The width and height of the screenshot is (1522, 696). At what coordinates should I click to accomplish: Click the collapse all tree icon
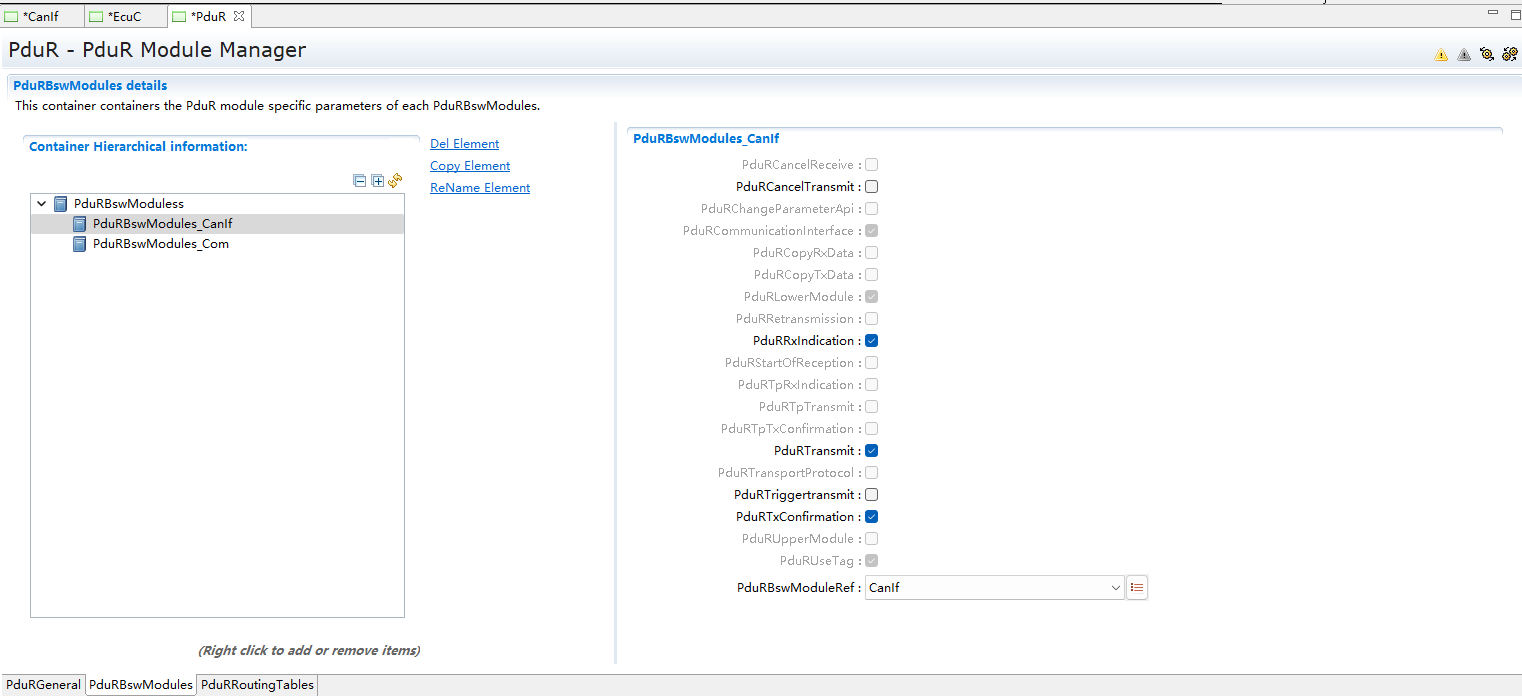click(360, 181)
